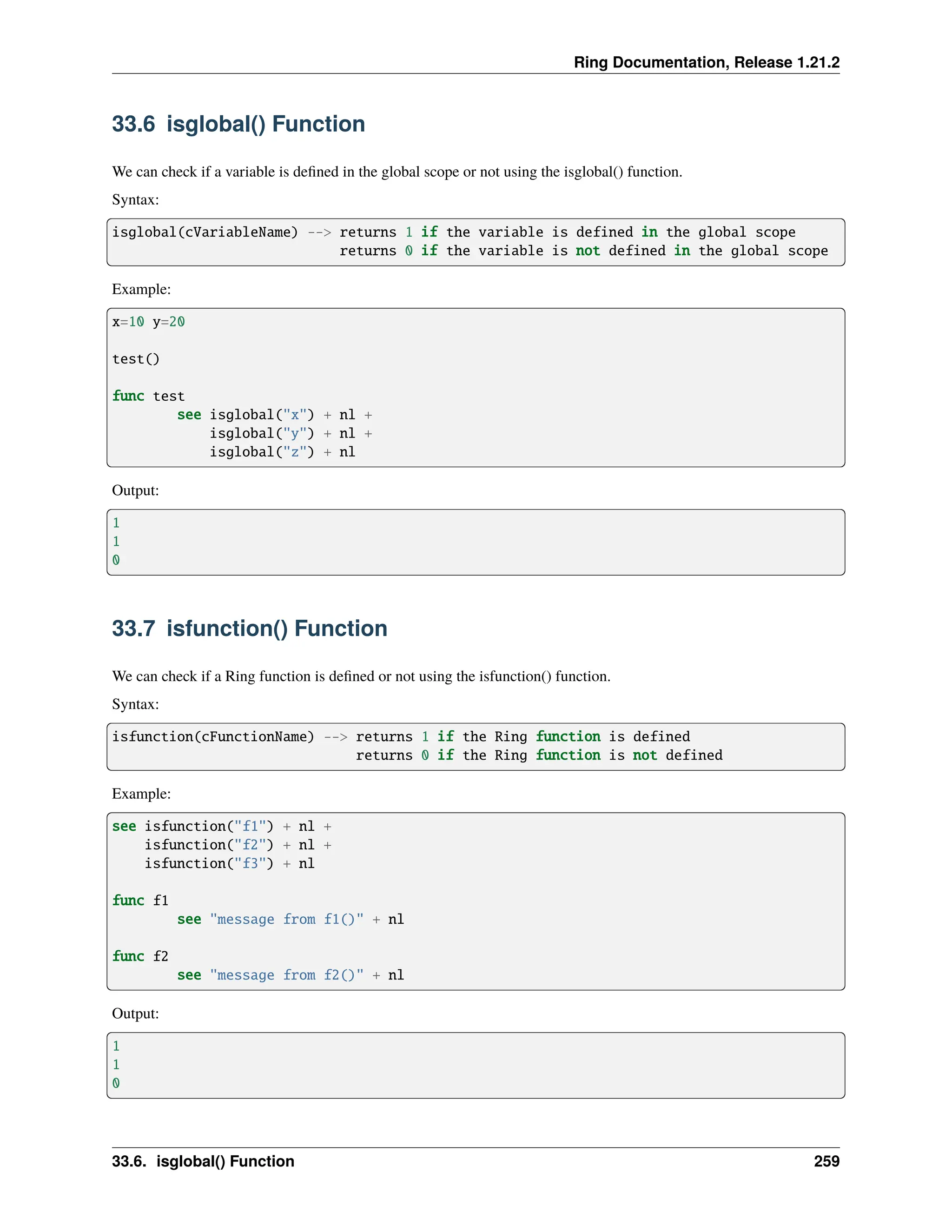Click "isfunction(cFunctionName)" in the syntax box
The image size is (952, 1232).
pyautogui.click(x=212, y=737)
